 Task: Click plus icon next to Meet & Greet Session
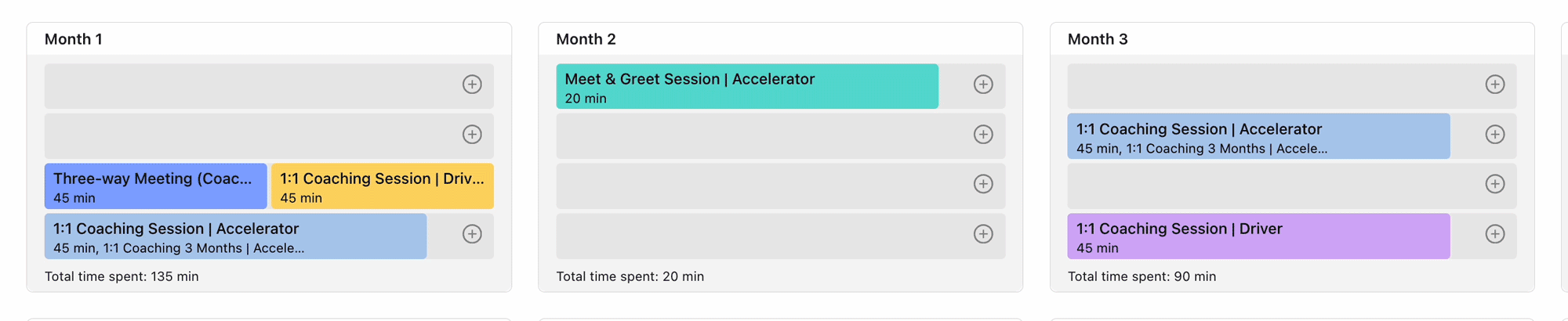[x=983, y=85]
